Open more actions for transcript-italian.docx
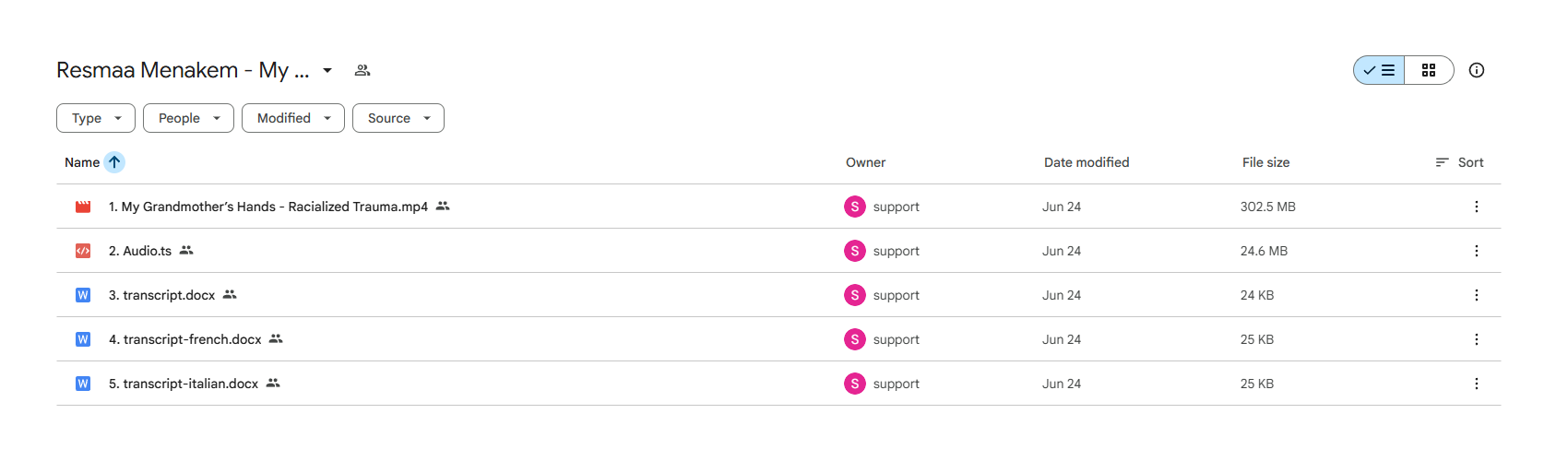This screenshot has width=1568, height=461. pyautogui.click(x=1477, y=384)
